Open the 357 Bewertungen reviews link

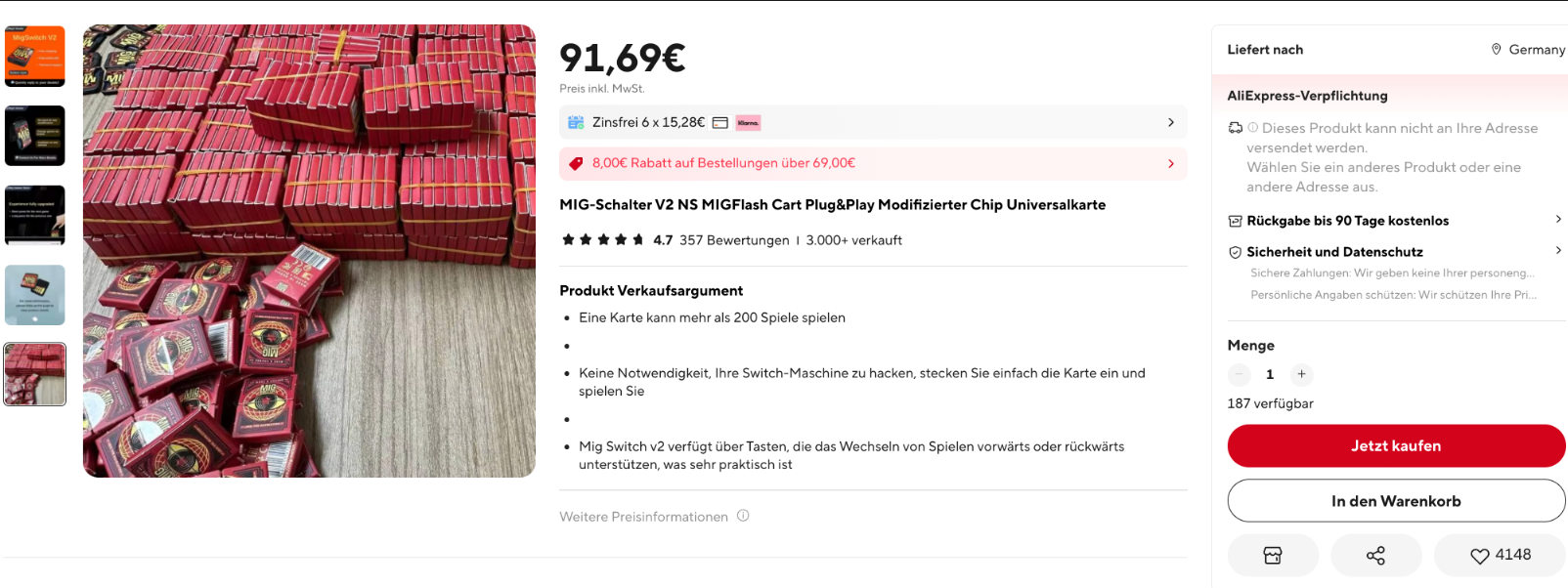[734, 240]
